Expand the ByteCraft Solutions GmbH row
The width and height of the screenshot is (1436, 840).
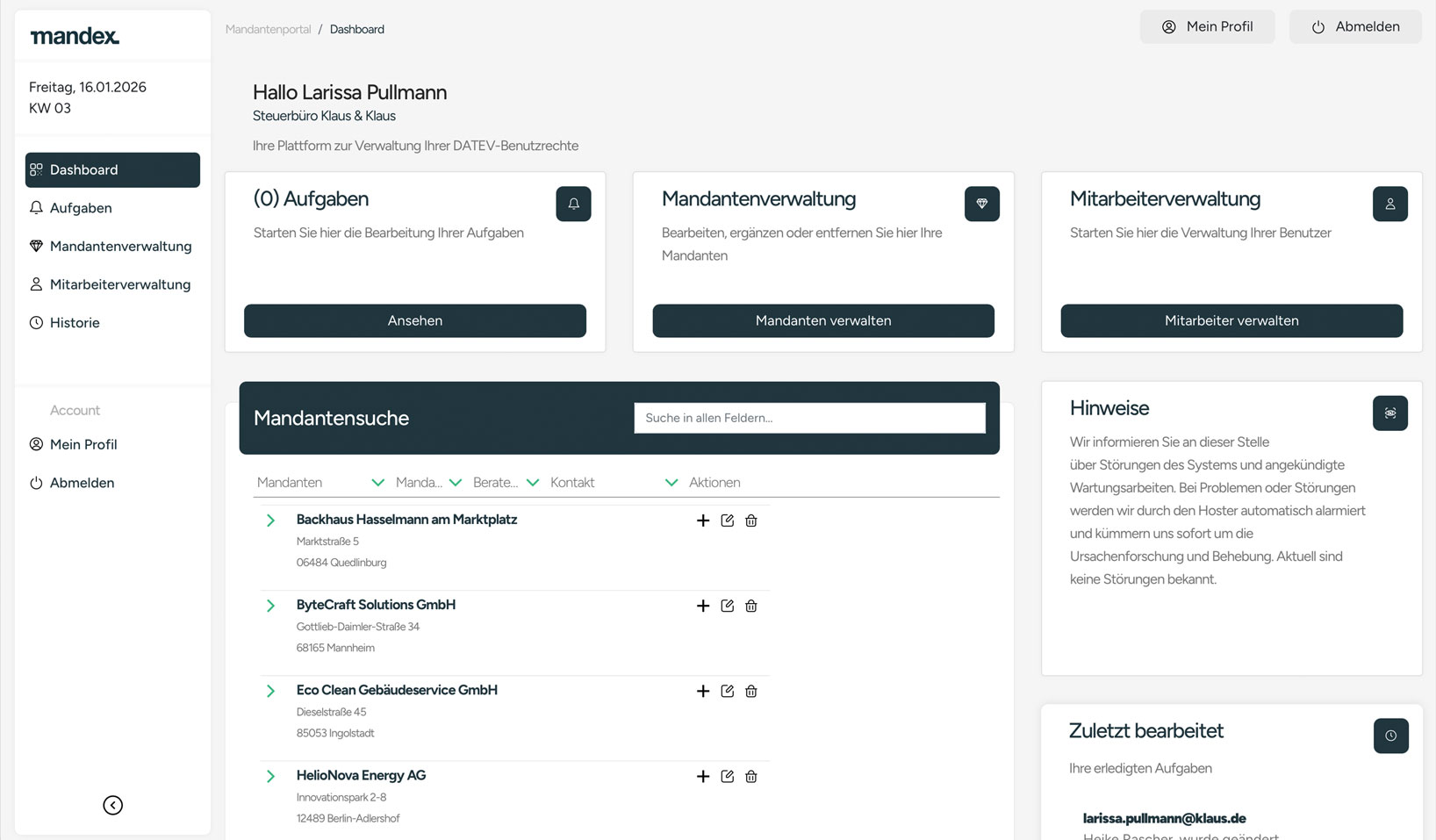tap(270, 606)
